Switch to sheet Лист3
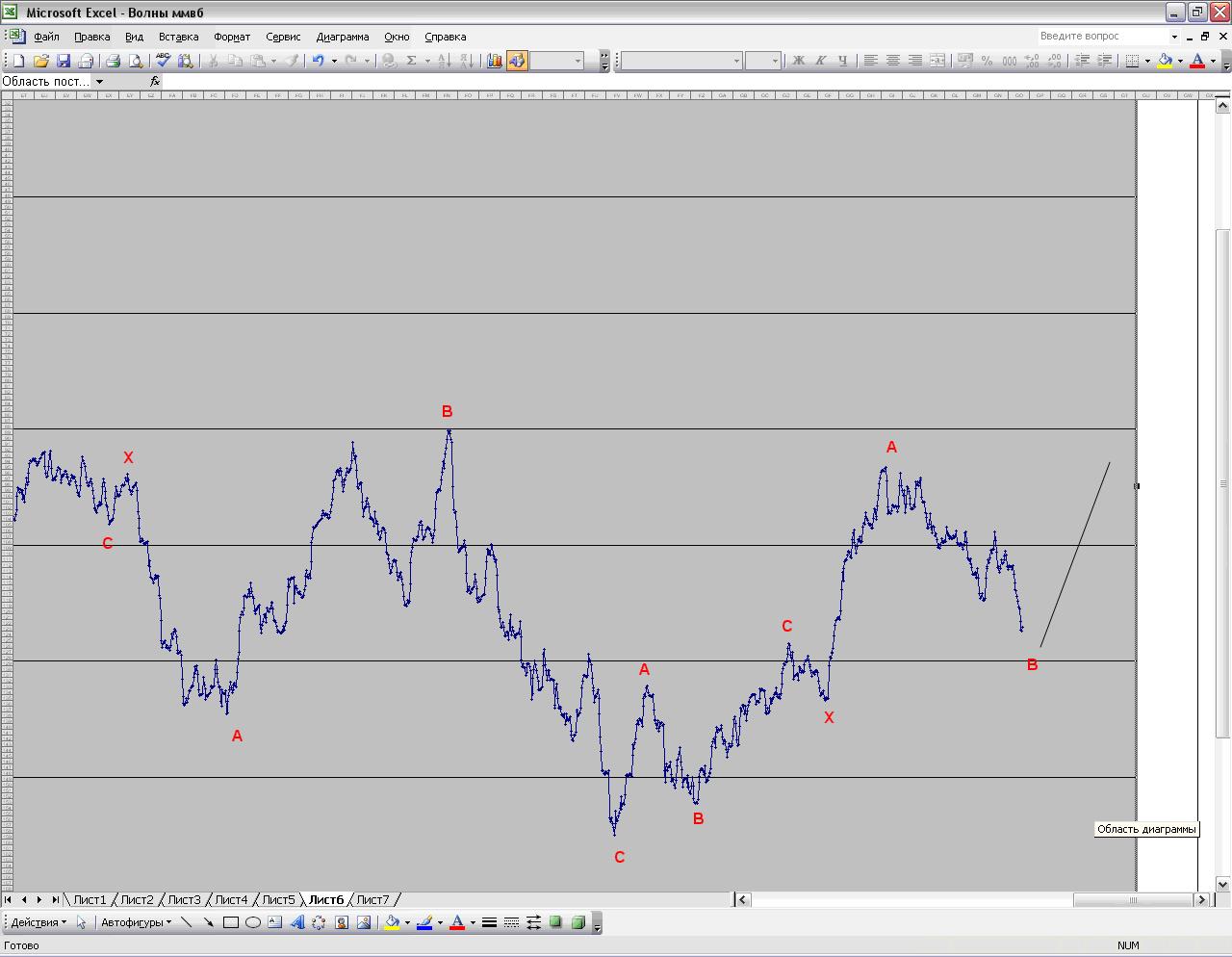1232x957 pixels. pyautogui.click(x=185, y=899)
